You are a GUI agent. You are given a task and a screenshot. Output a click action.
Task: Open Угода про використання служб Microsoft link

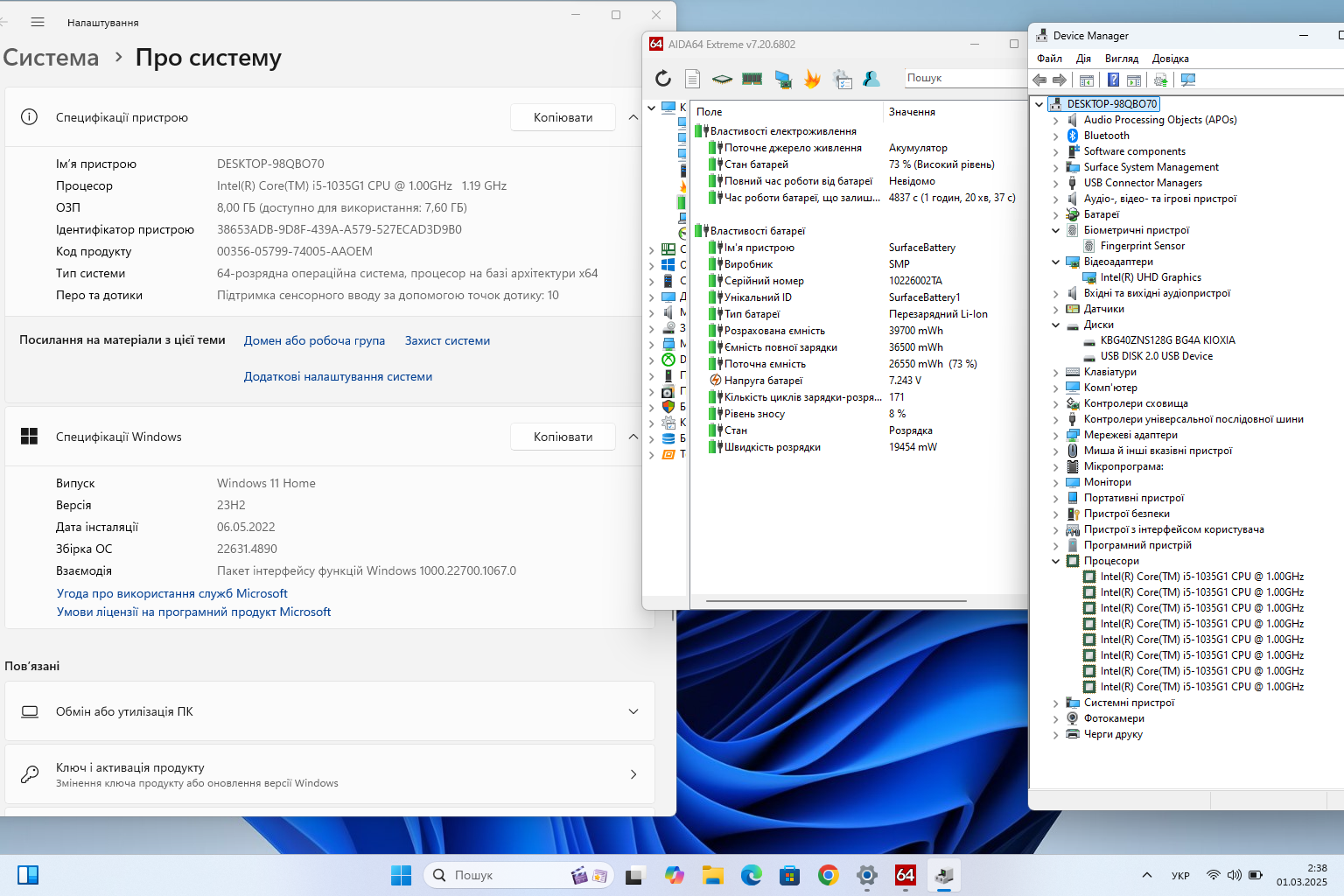coord(172,593)
